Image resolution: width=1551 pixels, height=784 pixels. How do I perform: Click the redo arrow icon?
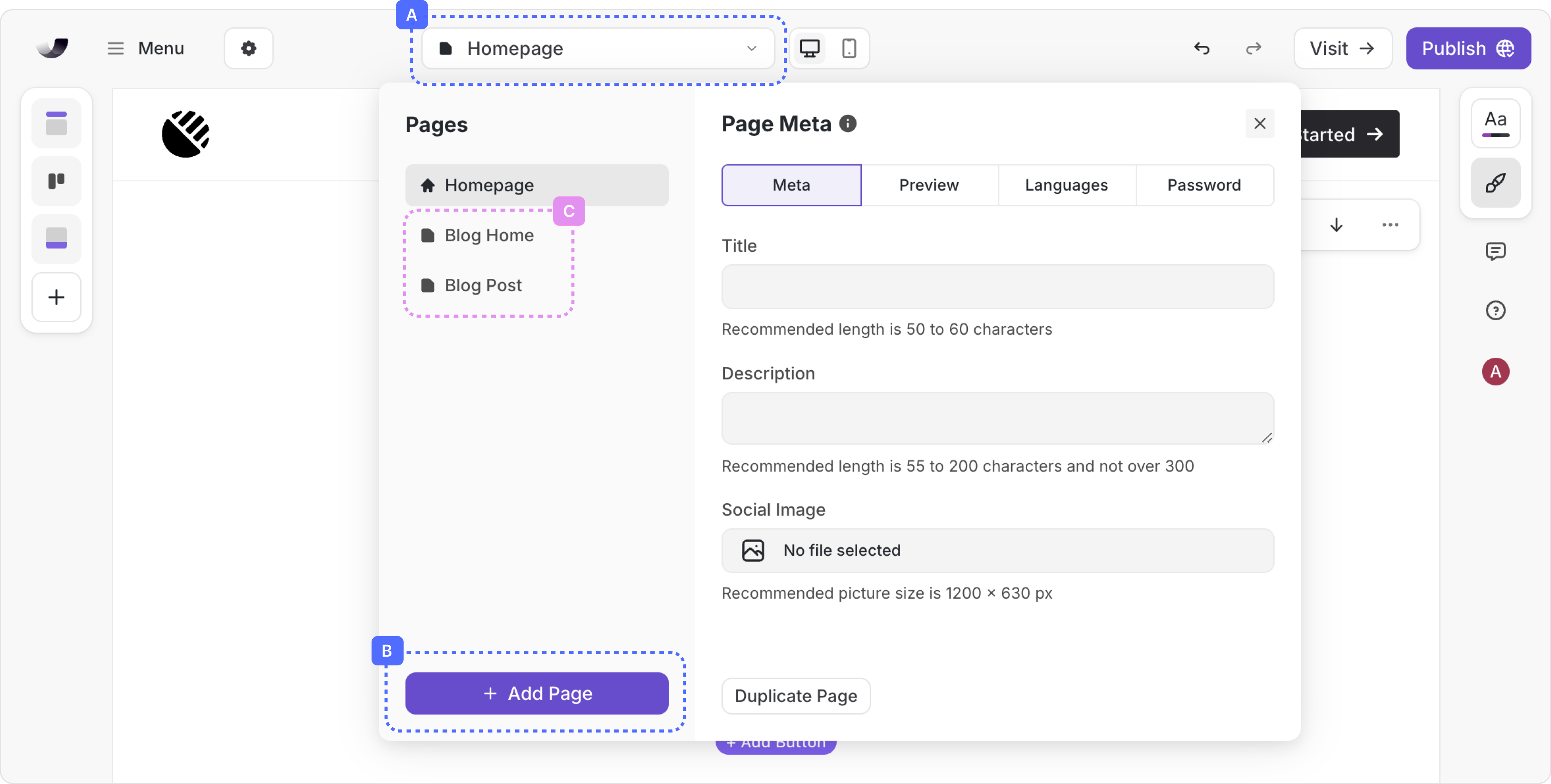1253,48
